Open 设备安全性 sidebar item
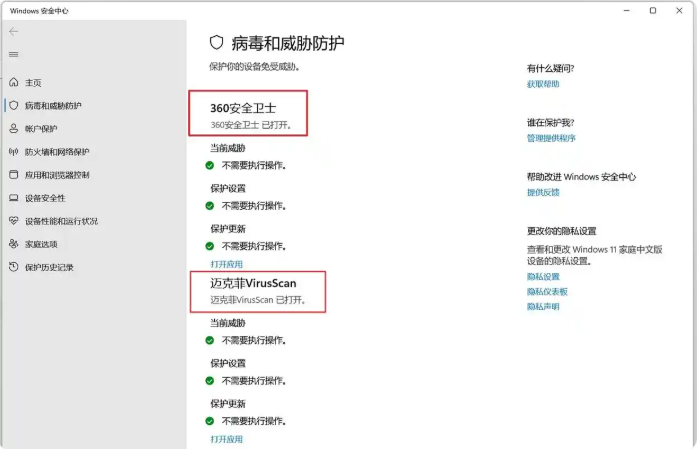Image resolution: width=697 pixels, height=449 pixels. 45,198
